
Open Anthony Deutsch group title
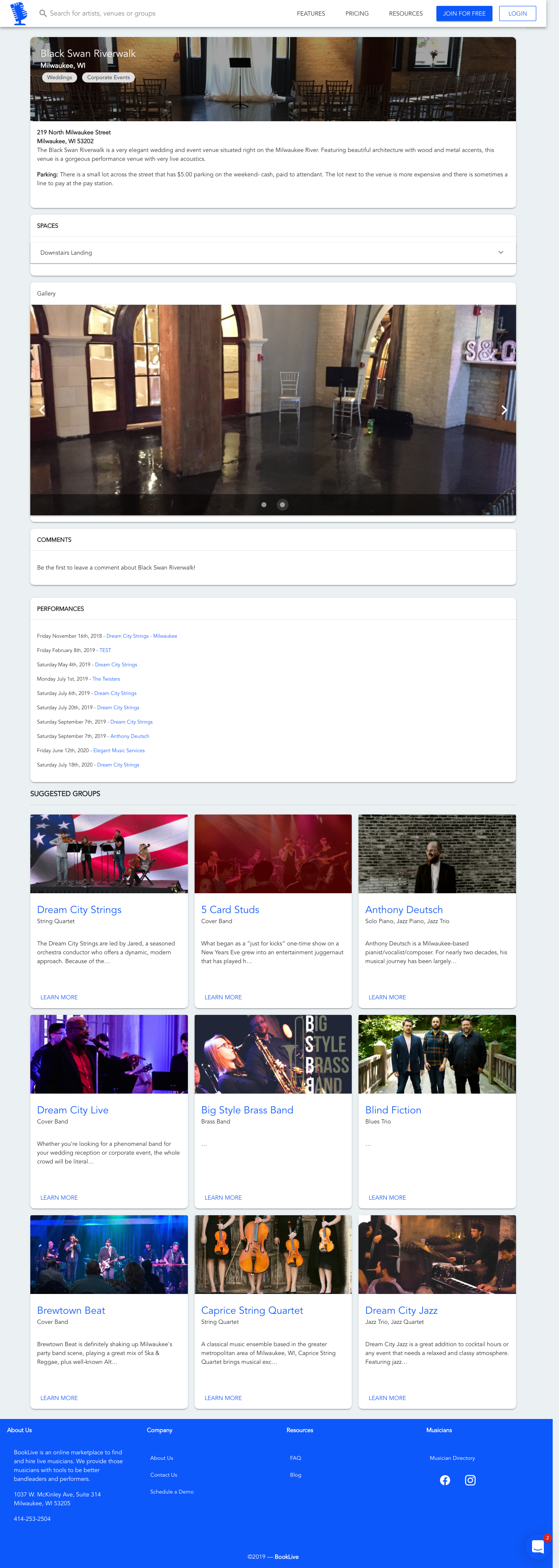pyautogui.click(x=404, y=909)
